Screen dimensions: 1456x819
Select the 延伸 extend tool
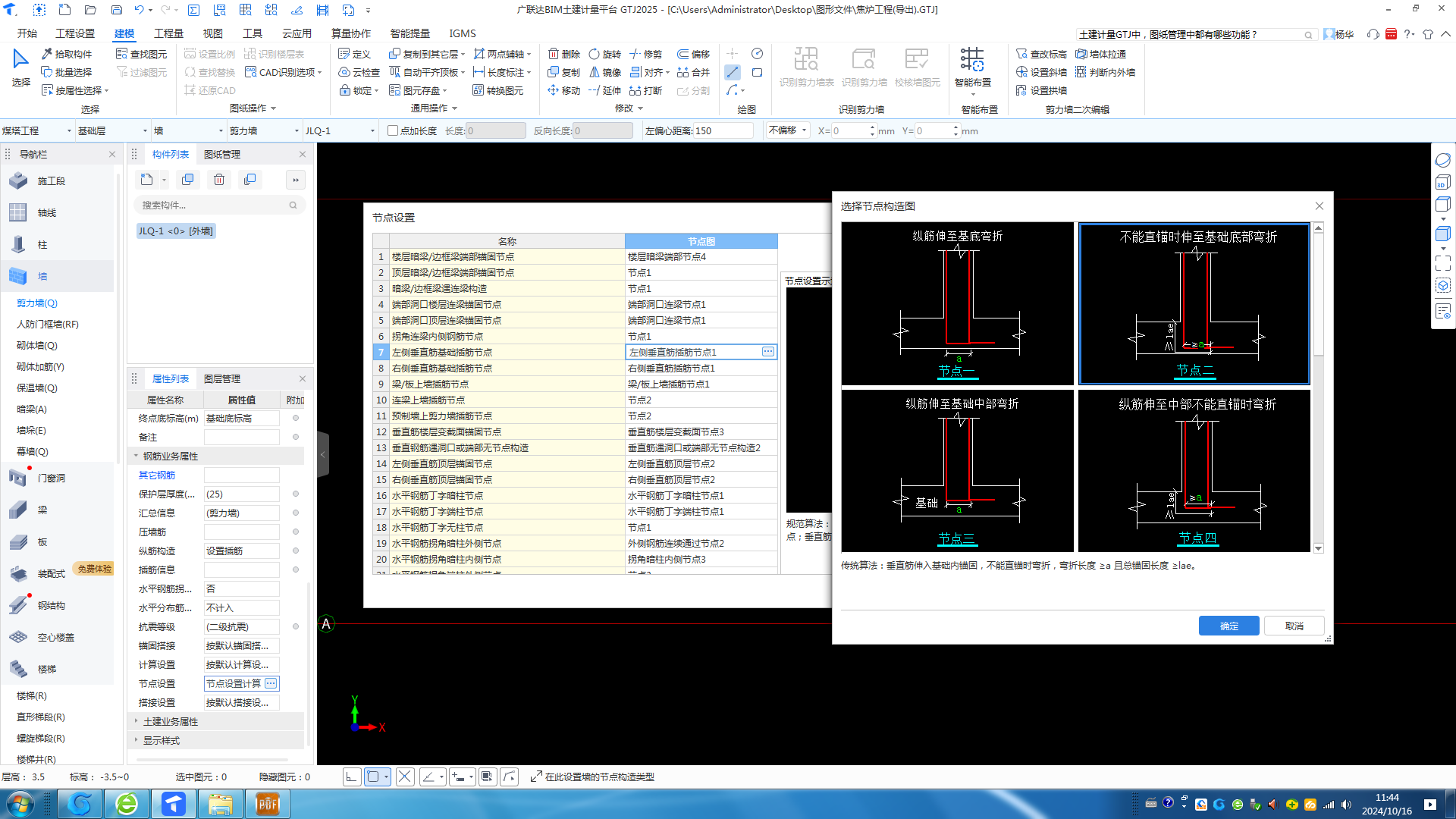click(x=605, y=90)
